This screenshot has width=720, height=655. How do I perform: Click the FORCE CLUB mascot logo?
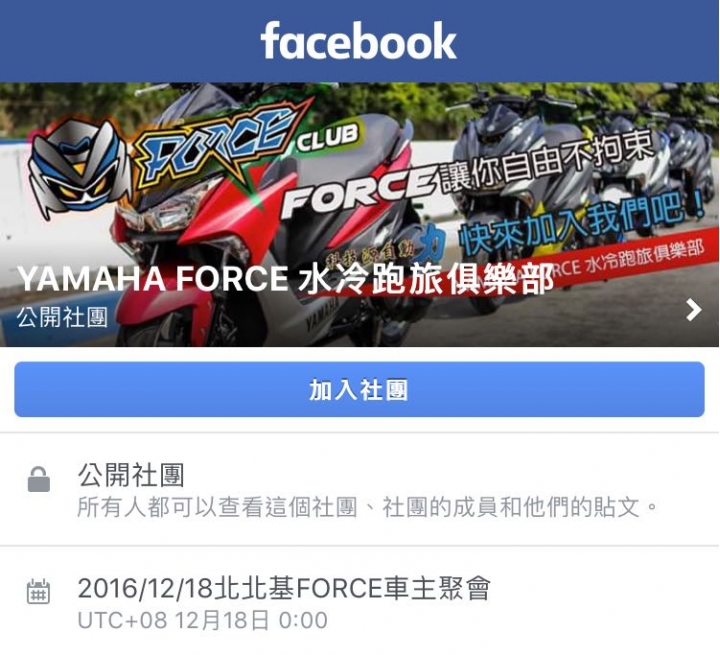pyautogui.click(x=77, y=168)
